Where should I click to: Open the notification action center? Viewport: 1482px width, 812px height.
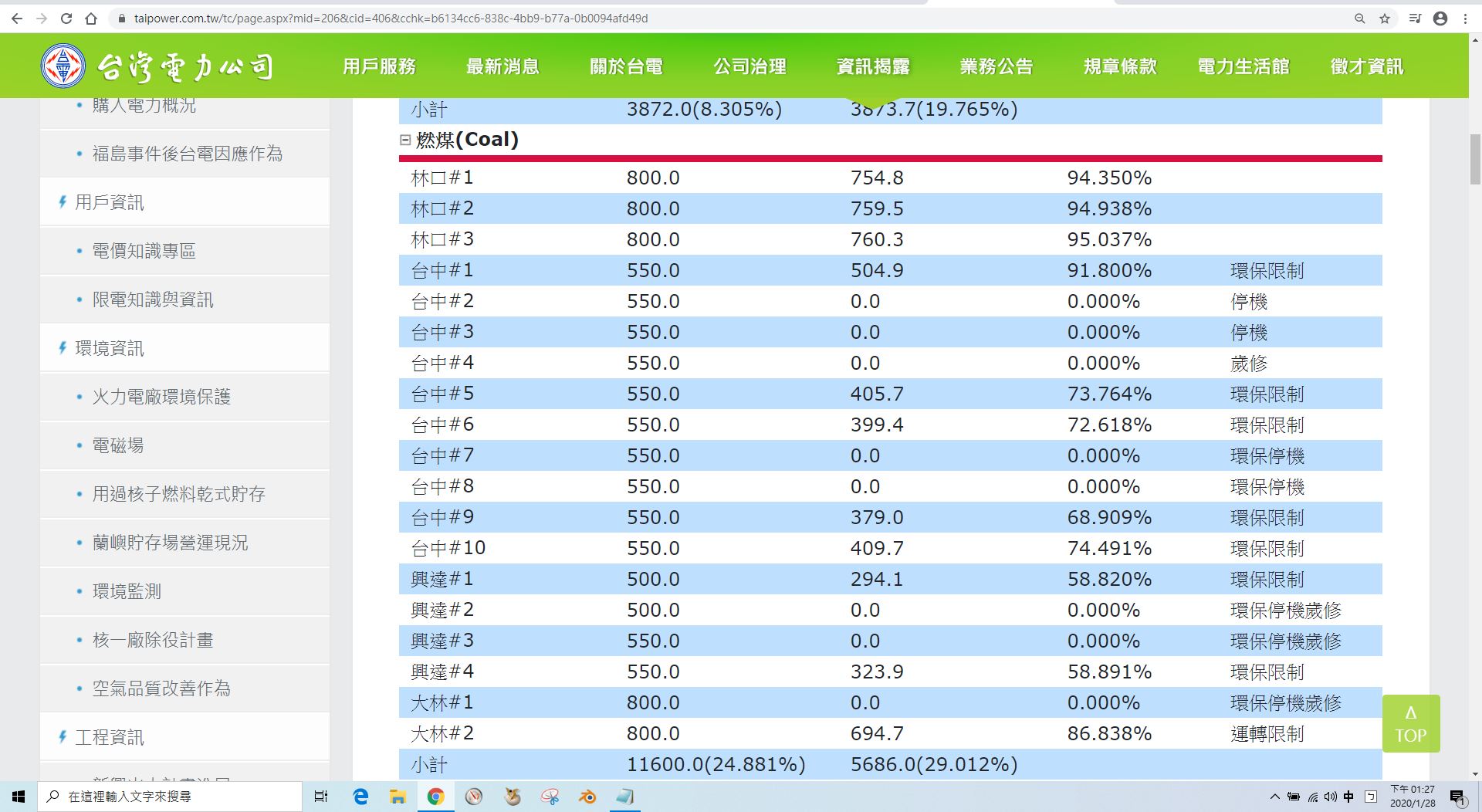(1457, 797)
